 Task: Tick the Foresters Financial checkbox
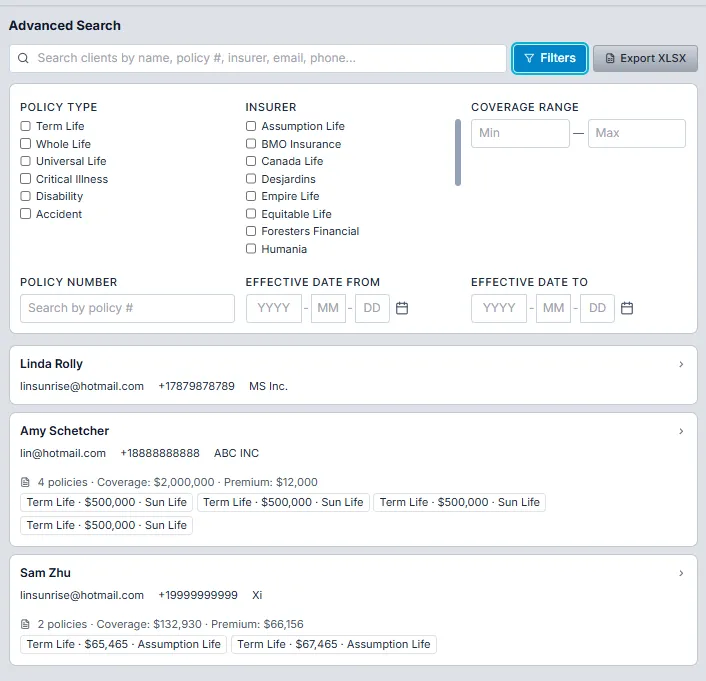(251, 231)
